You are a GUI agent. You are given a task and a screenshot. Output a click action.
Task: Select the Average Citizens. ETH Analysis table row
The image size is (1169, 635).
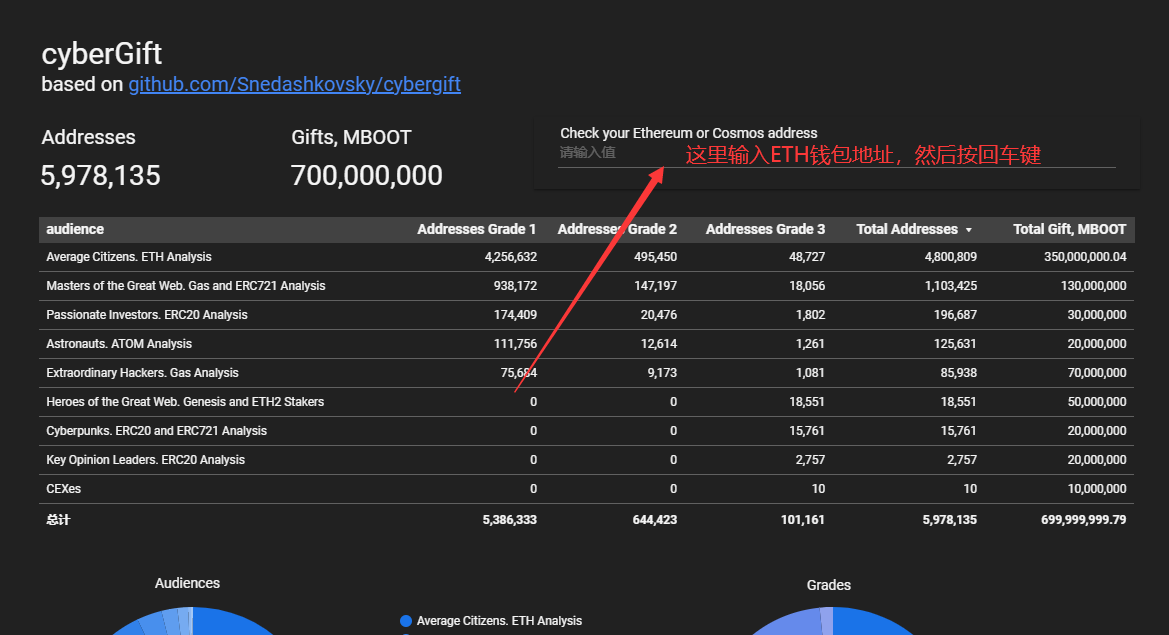pyautogui.click(x=129, y=257)
